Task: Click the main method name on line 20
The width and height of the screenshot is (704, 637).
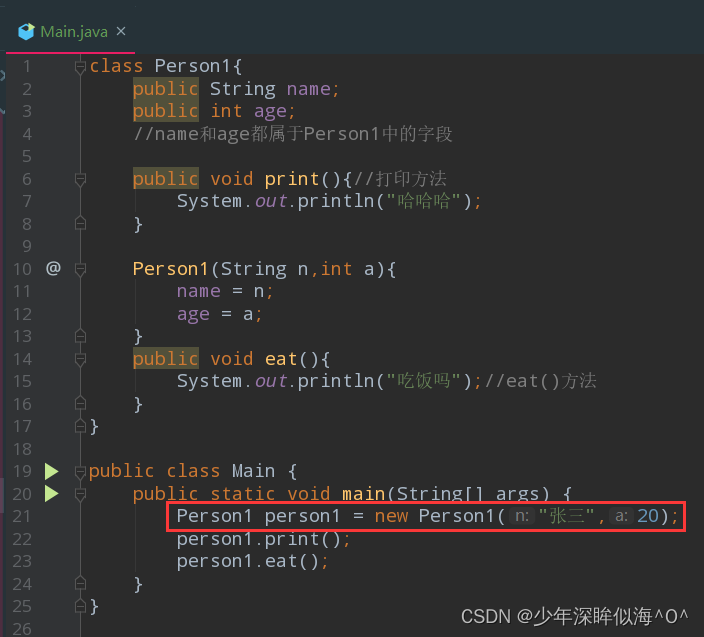Action: click(x=364, y=494)
